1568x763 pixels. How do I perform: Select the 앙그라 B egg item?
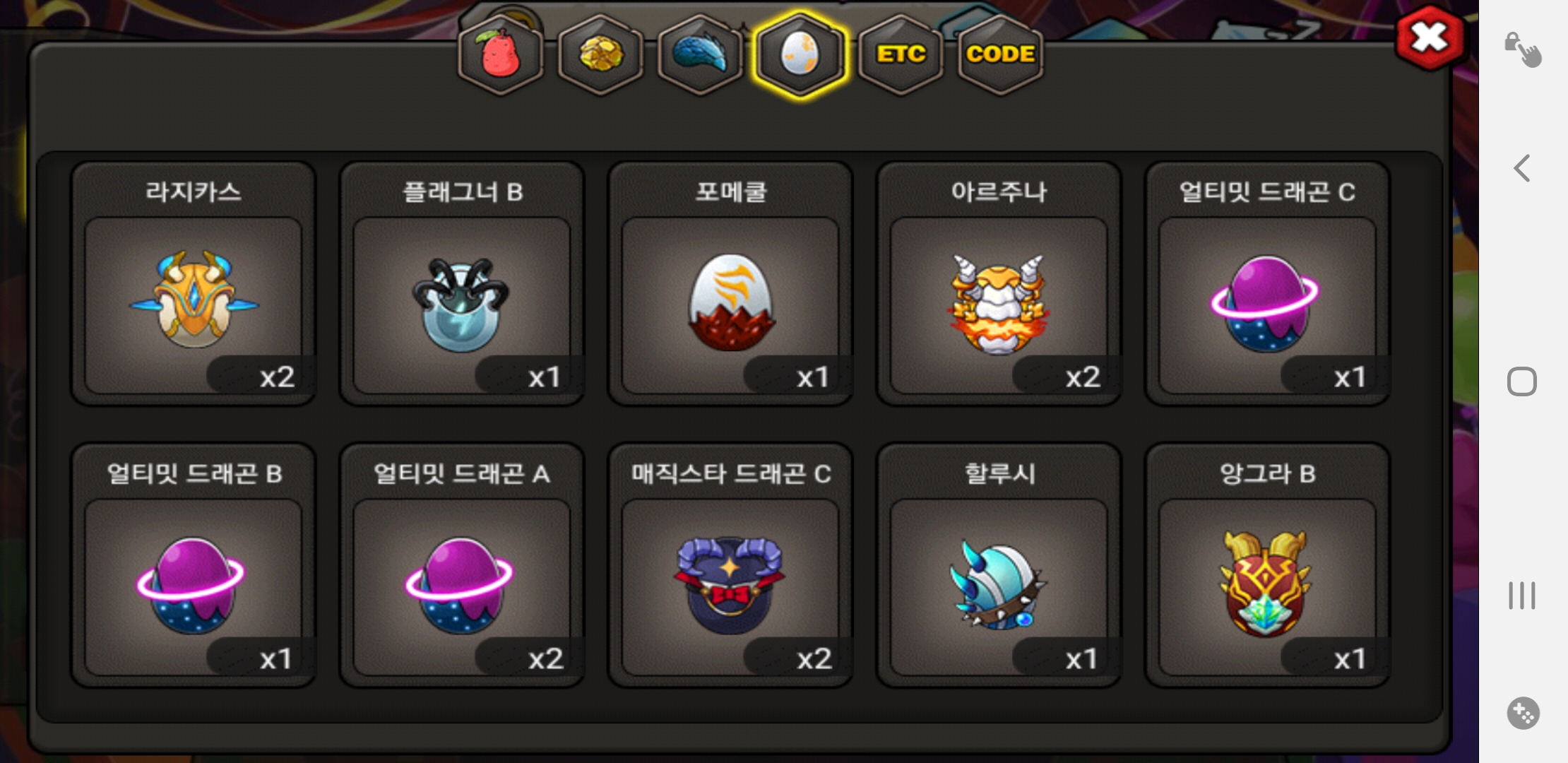pyautogui.click(x=1267, y=565)
